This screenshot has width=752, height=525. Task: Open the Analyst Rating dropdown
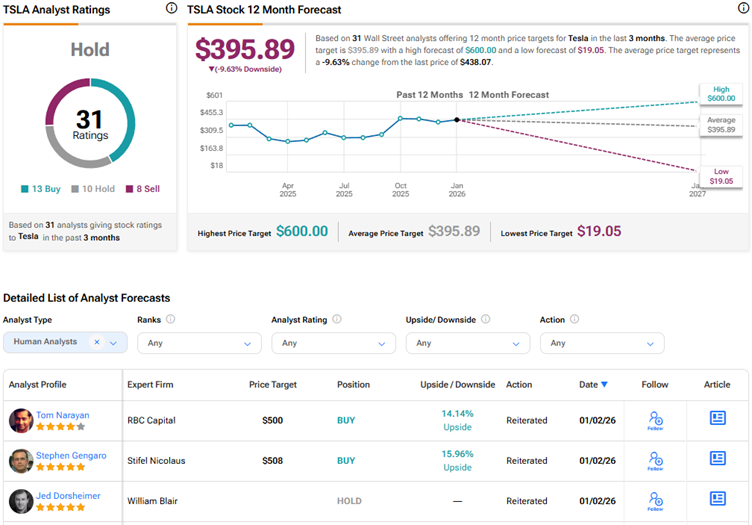pos(333,343)
